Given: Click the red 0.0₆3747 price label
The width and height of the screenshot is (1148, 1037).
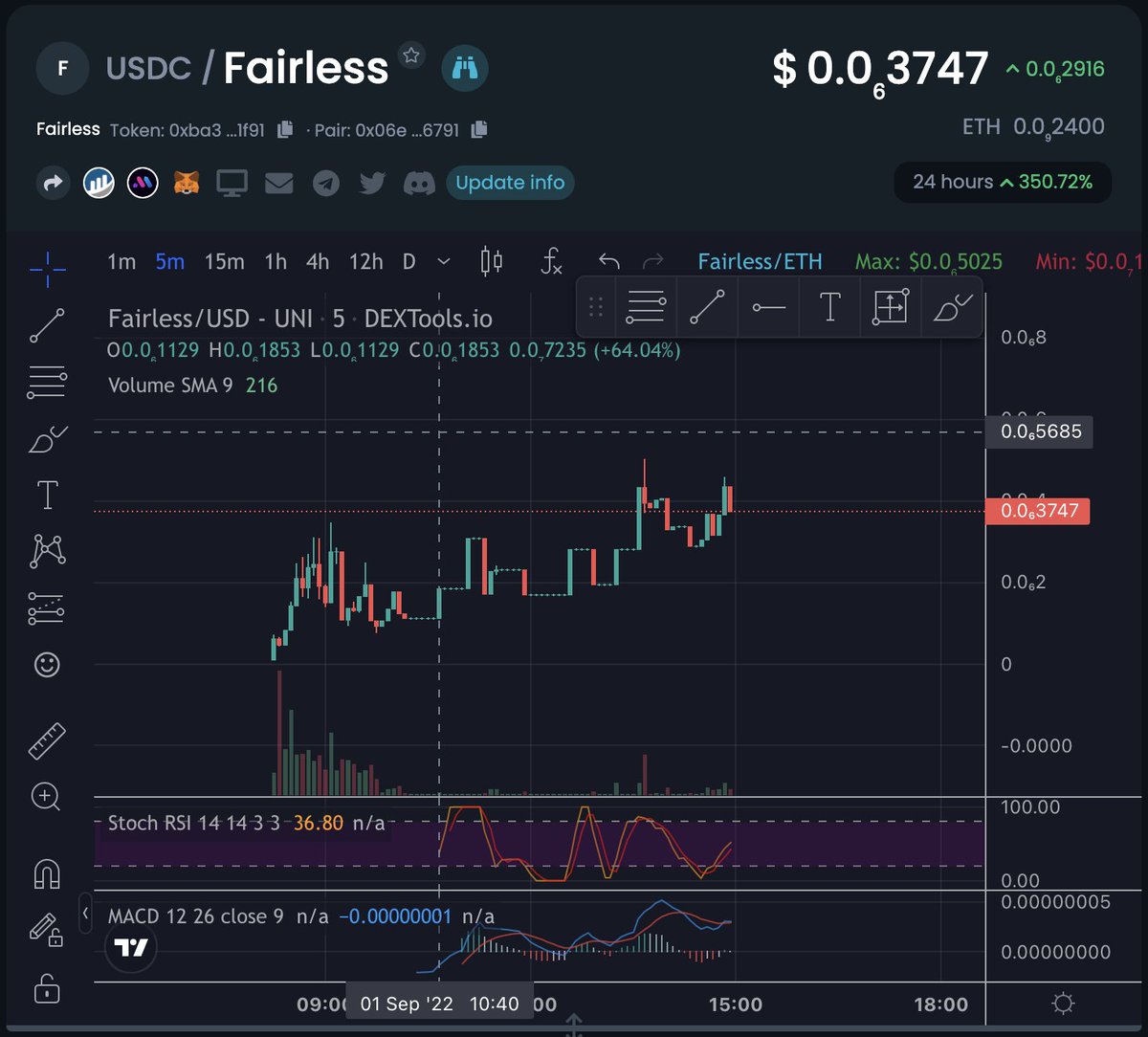Looking at the screenshot, I should (x=1038, y=511).
